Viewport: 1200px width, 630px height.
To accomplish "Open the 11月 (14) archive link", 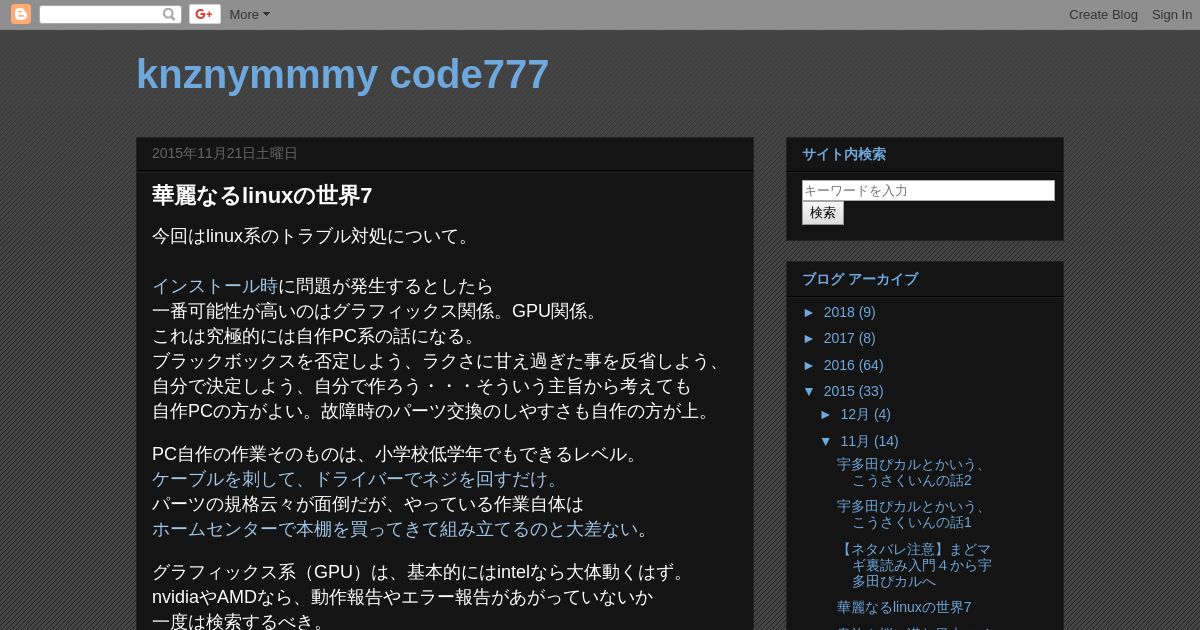I will click(869, 441).
